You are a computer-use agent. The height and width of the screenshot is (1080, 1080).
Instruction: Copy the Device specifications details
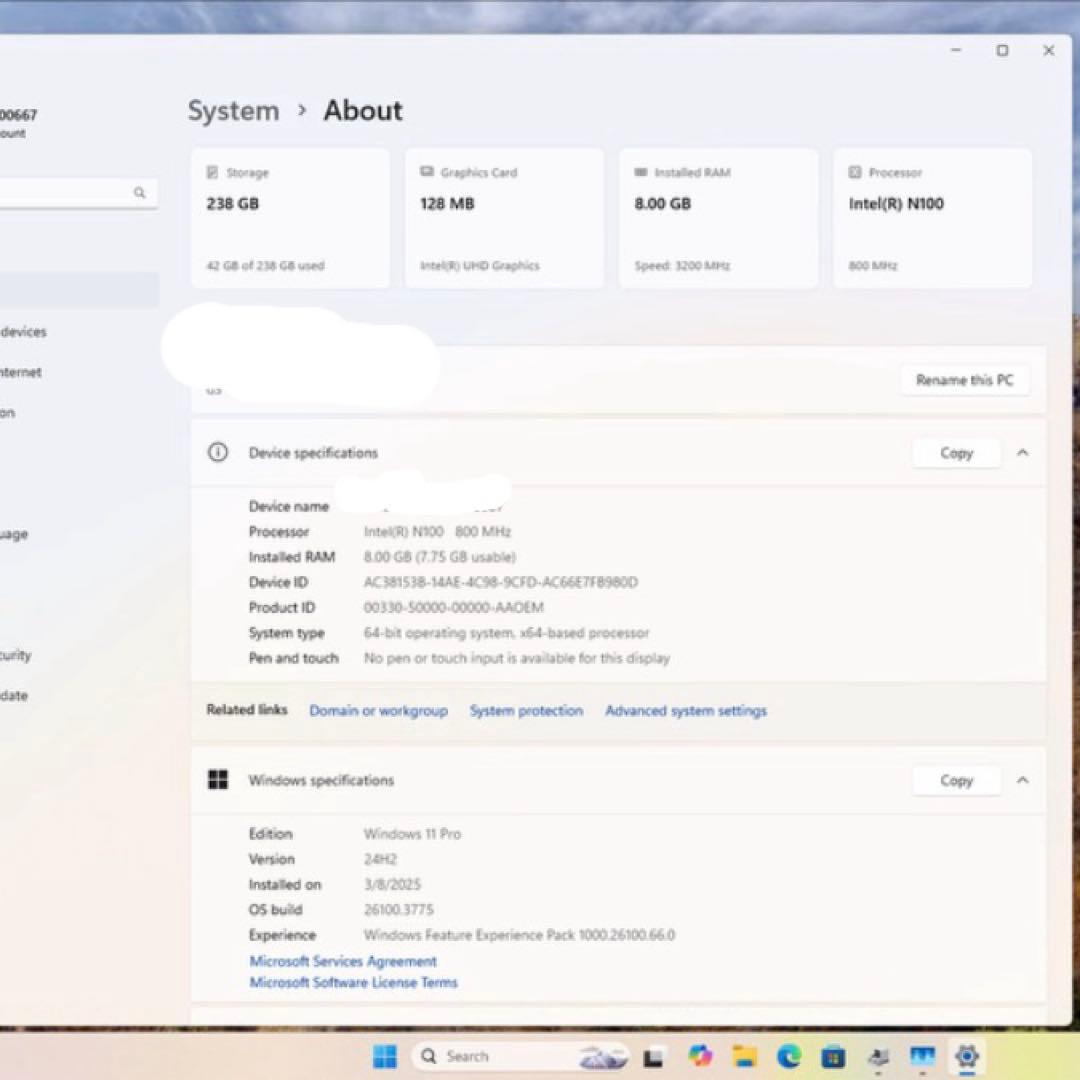click(x=955, y=452)
